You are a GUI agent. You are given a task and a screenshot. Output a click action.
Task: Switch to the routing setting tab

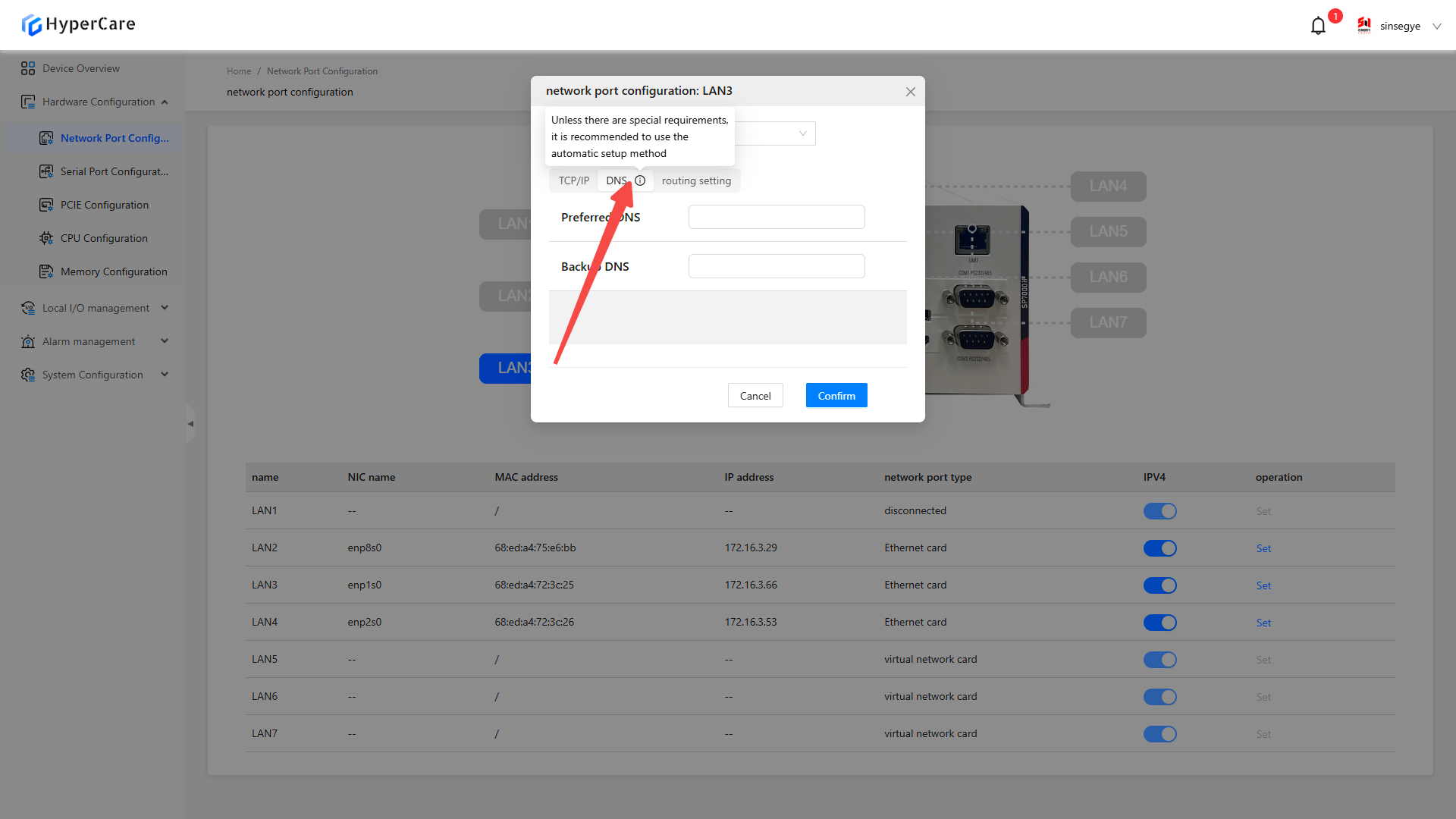[x=696, y=180]
